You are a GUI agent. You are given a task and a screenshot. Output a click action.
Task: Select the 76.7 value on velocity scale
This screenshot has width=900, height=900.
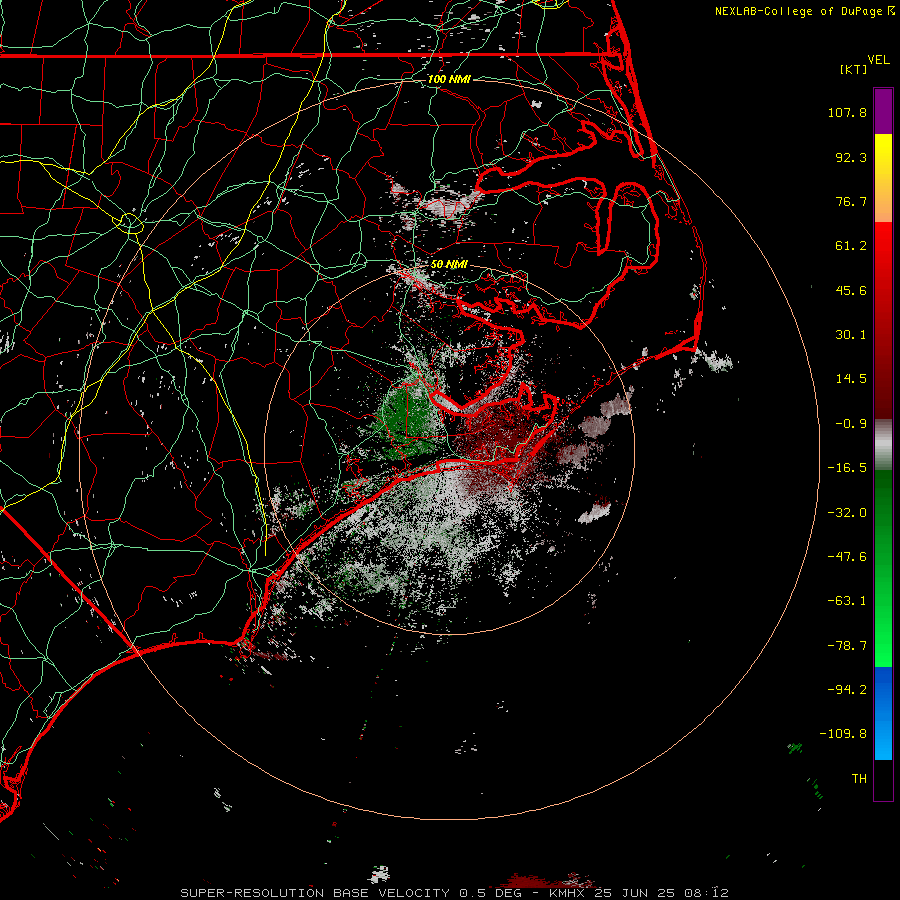(851, 201)
